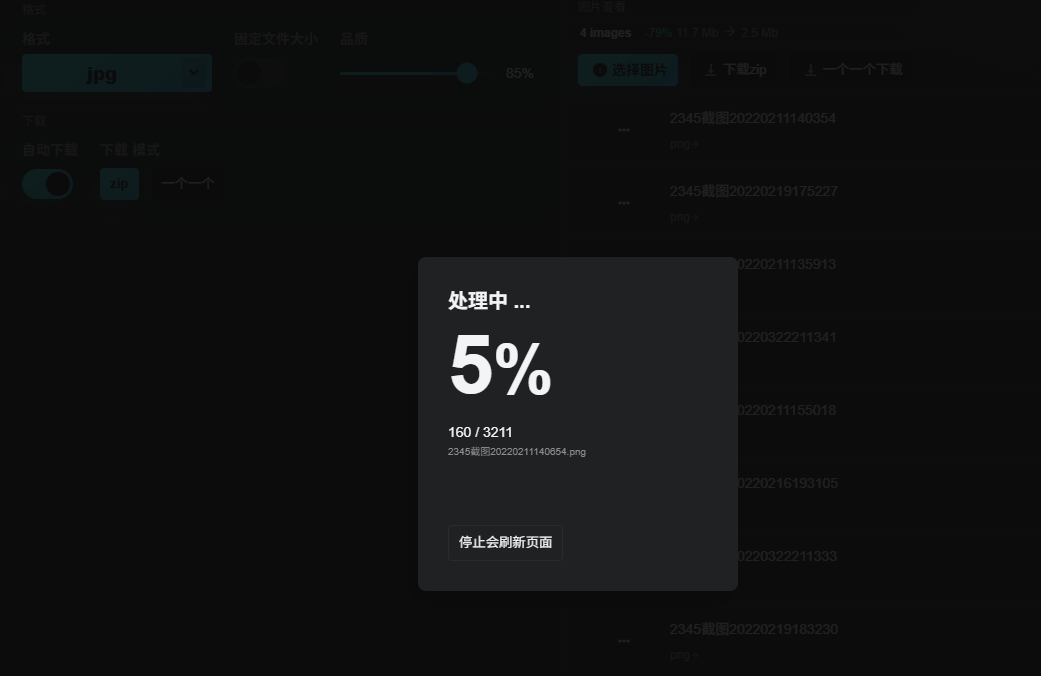This screenshot has height=676, width=1041.
Task: Click file entry ending 0220322211341
Action: (x=787, y=337)
